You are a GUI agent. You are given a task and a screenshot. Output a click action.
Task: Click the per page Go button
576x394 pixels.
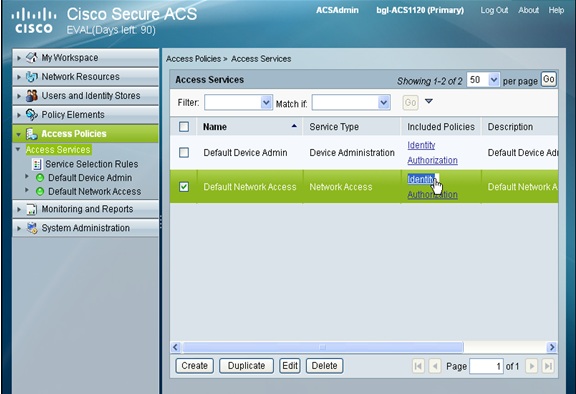[x=548, y=79]
